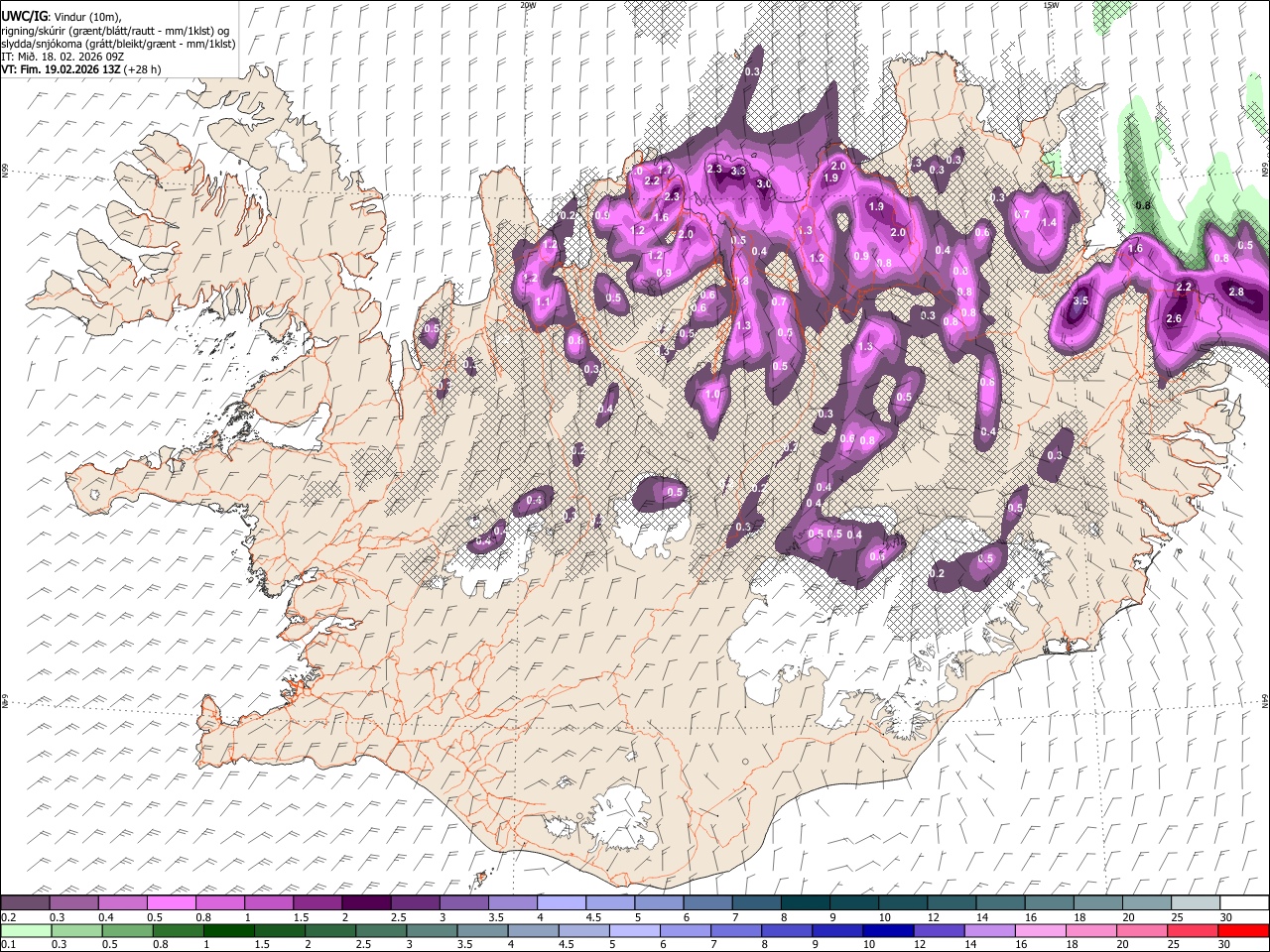Click the pale lavender upper swatch between 4 and 4.5
The height and width of the screenshot is (952, 1270).
(562, 902)
